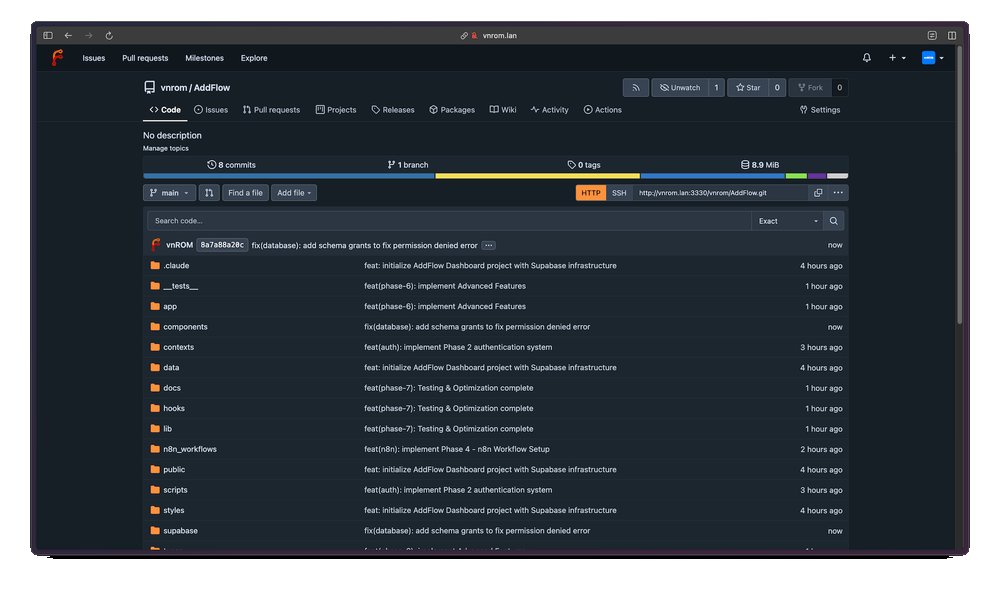Click the purple language bar segment

817,176
